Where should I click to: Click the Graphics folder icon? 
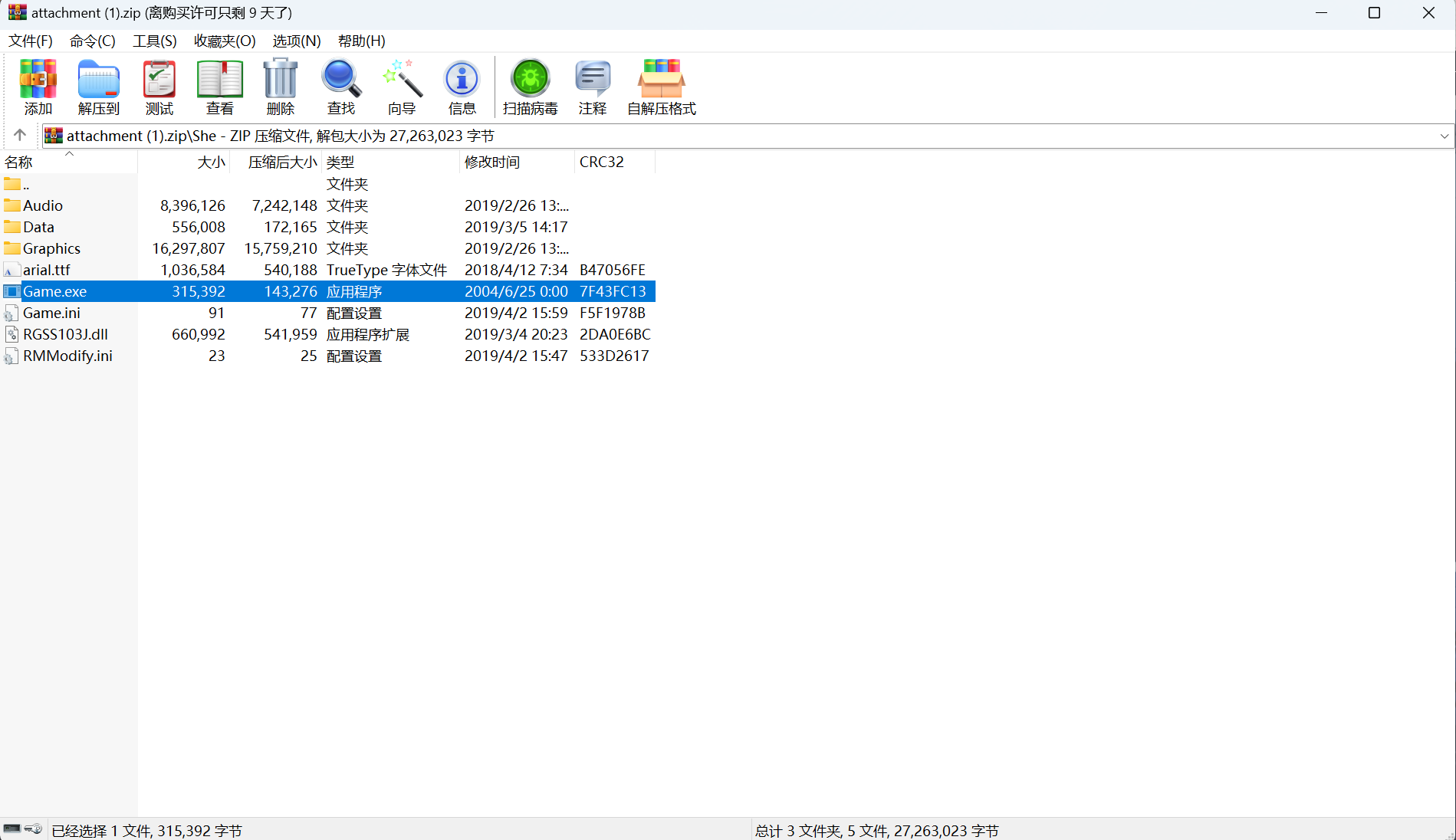pos(12,248)
